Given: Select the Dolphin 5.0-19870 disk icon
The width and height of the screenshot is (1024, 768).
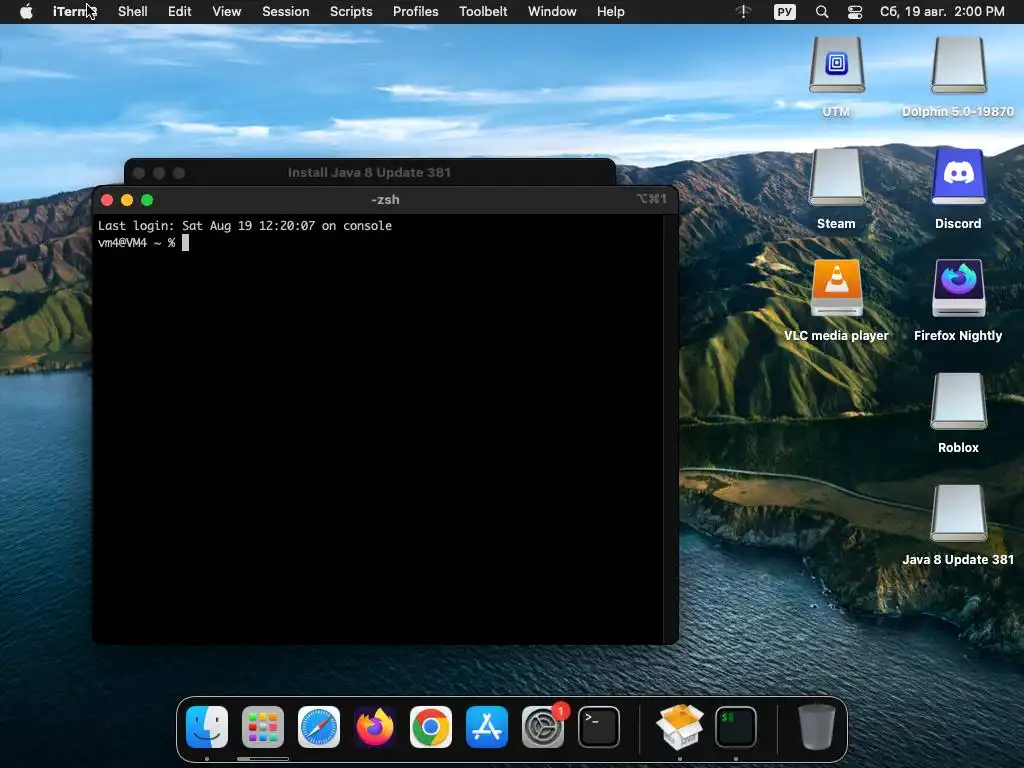Looking at the screenshot, I should (958, 65).
